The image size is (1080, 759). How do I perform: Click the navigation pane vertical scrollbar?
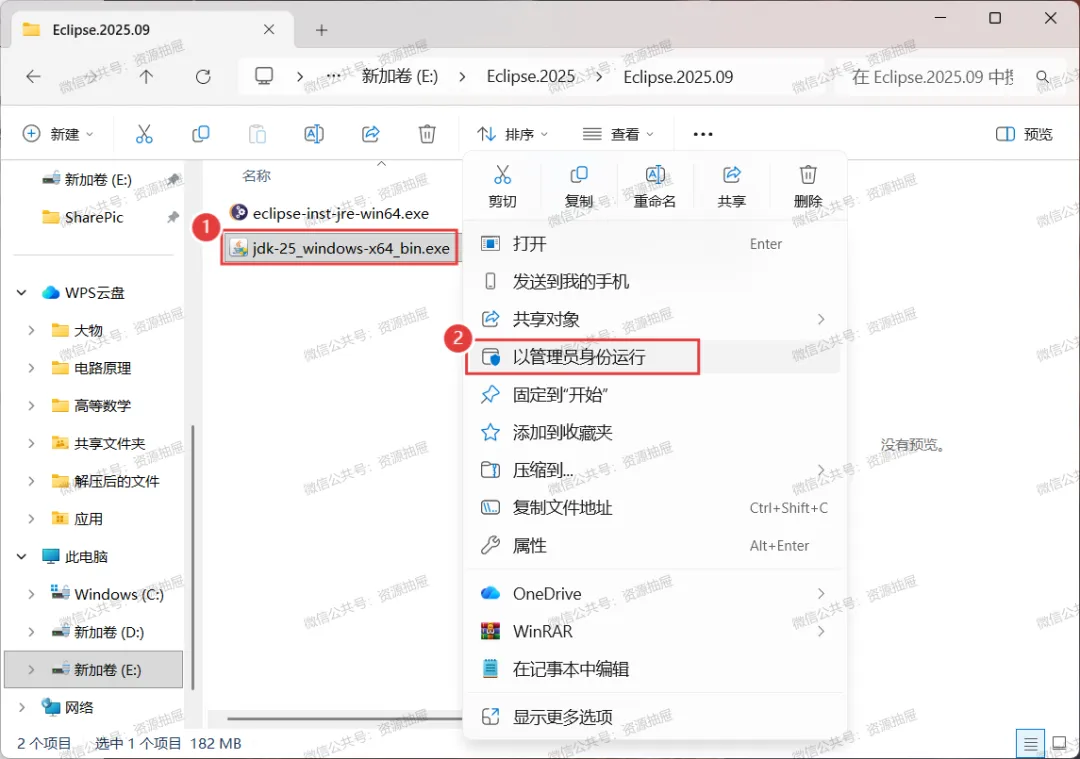point(193,557)
